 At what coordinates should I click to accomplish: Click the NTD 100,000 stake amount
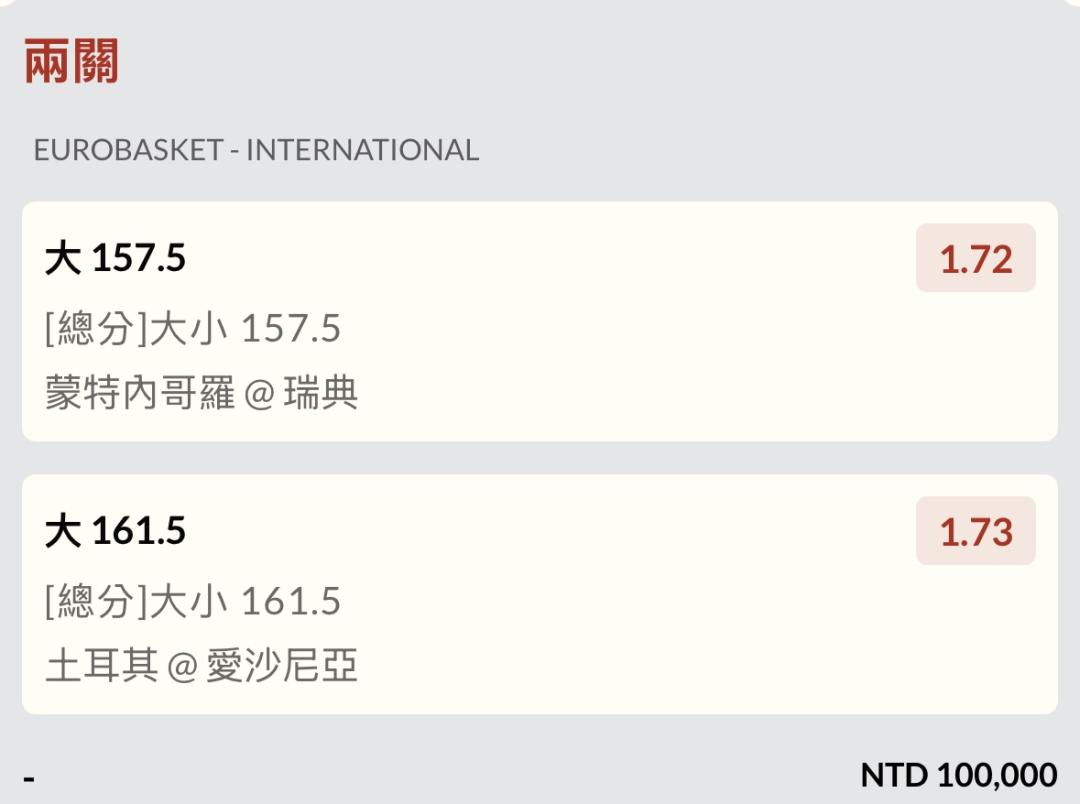(959, 775)
